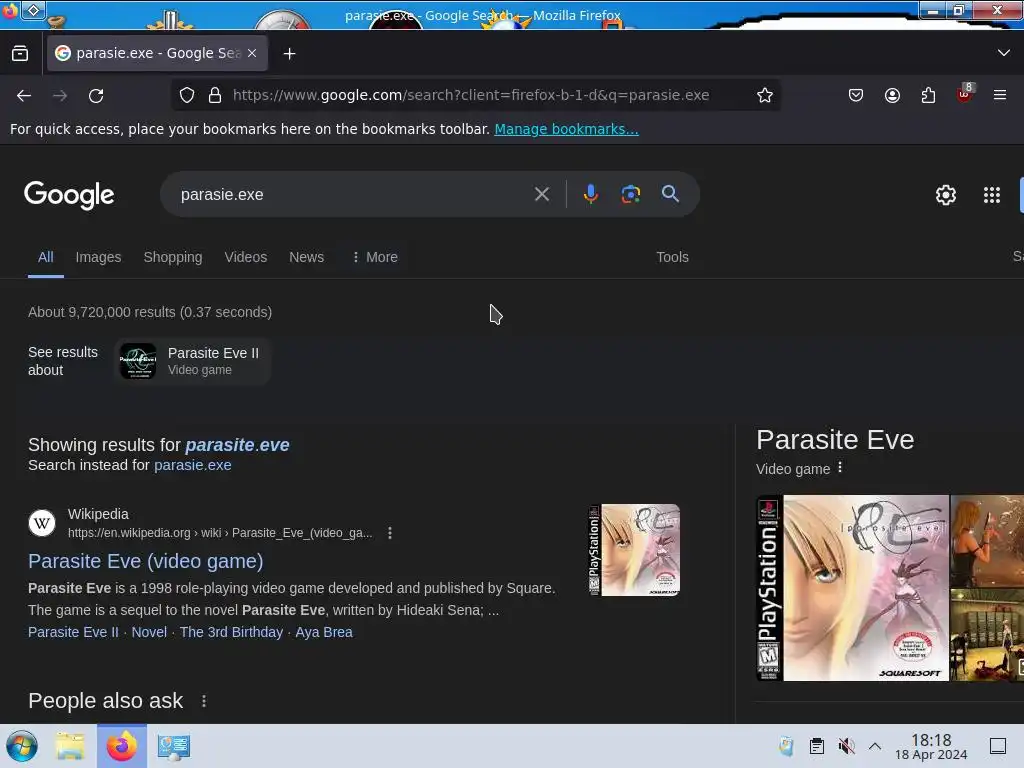
Task: Open the Parasite Eve II video game card
Action: (x=192, y=361)
